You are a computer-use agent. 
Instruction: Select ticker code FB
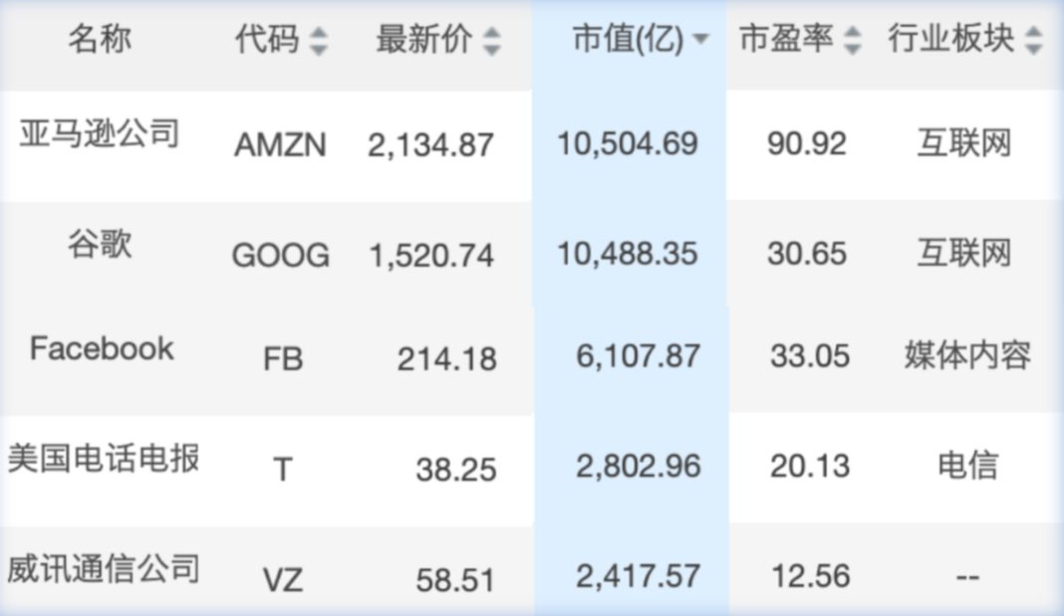click(x=282, y=359)
